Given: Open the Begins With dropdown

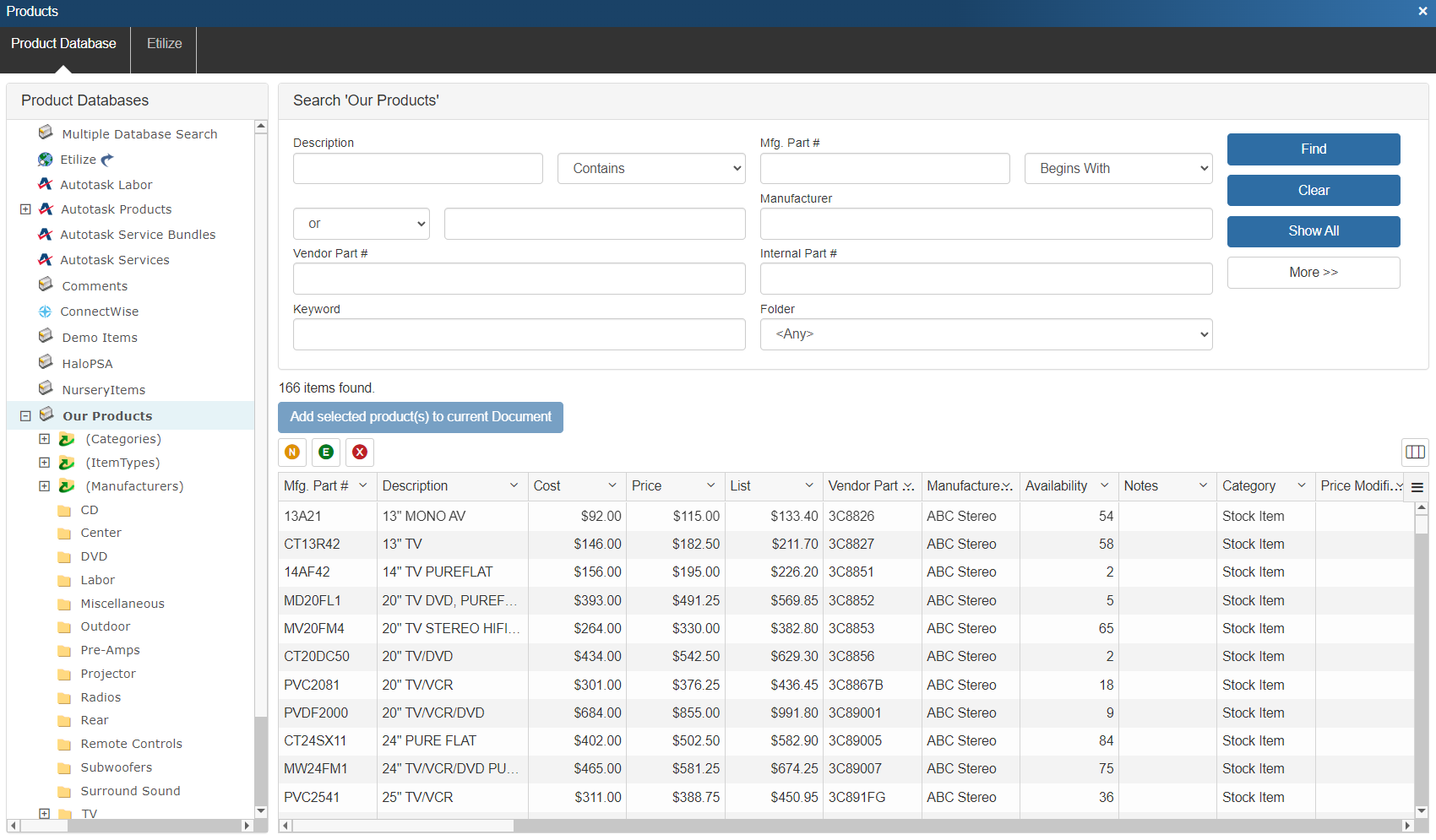Looking at the screenshot, I should pos(1118,169).
